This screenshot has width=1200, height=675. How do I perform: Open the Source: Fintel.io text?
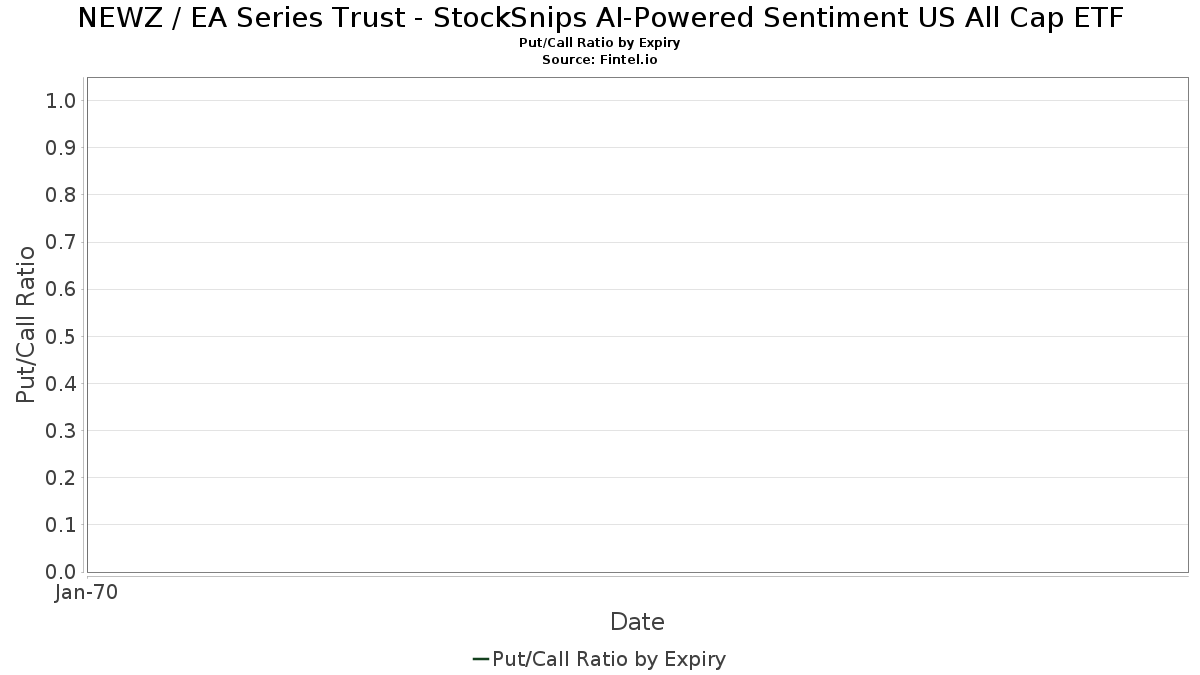tap(600, 60)
